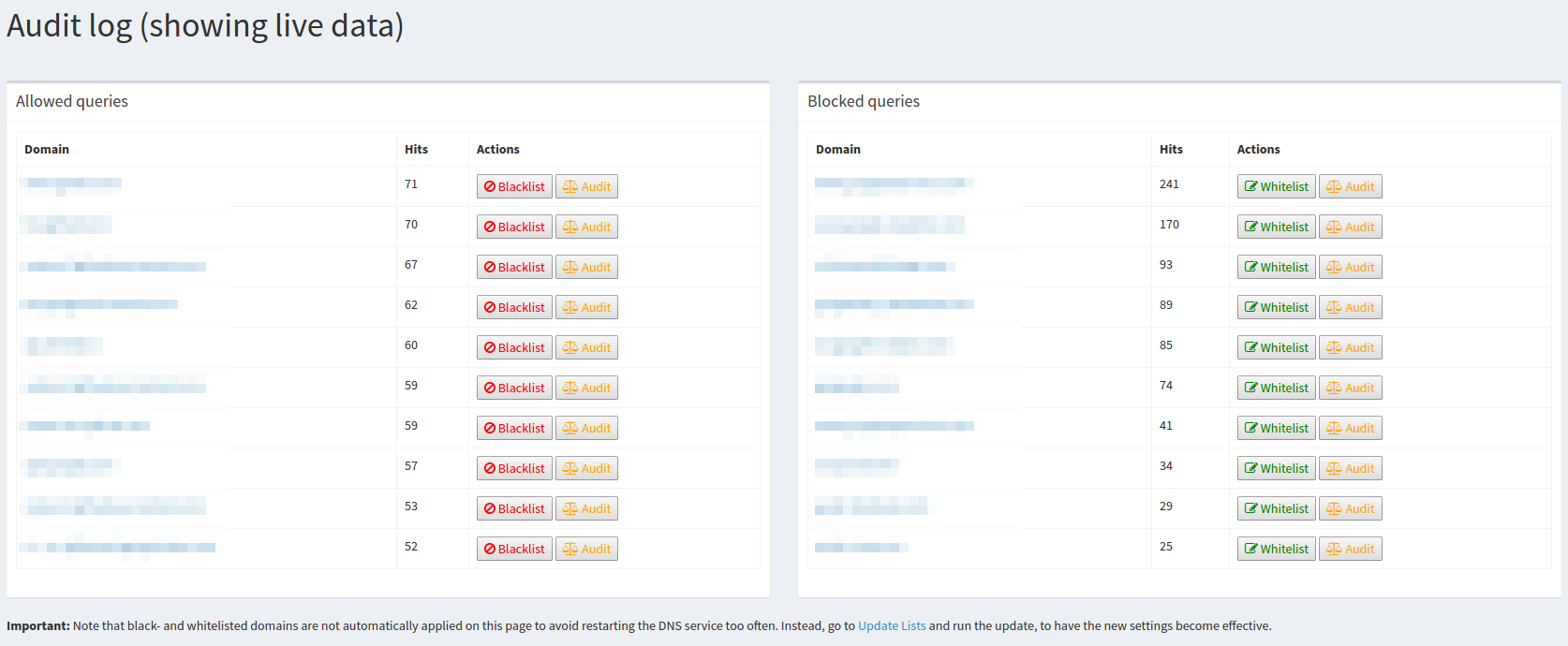Whitelist the blocked domain with 241 hits
The height and width of the screenshot is (646, 1568).
(1276, 186)
